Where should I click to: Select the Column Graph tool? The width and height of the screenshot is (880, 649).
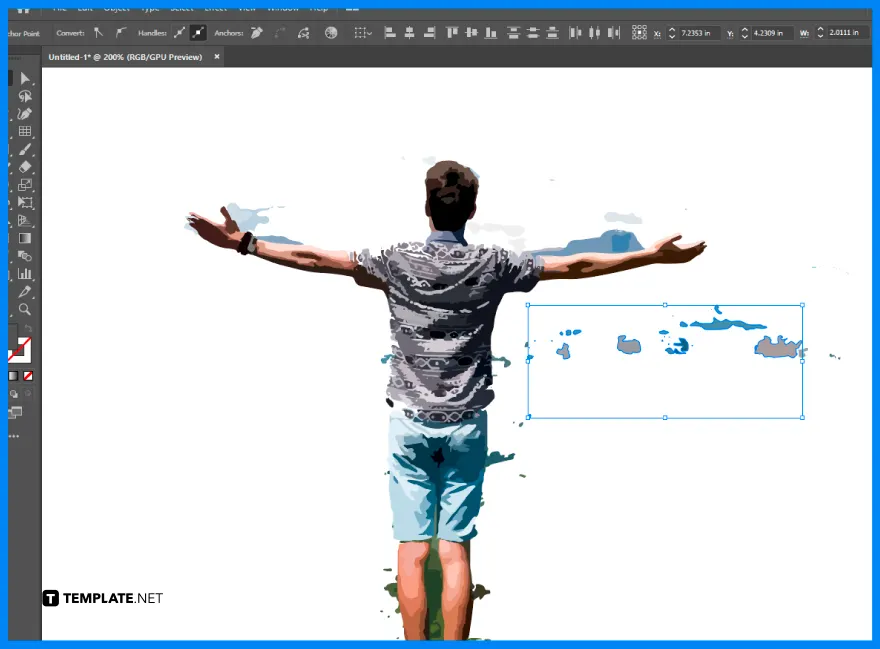tap(25, 273)
